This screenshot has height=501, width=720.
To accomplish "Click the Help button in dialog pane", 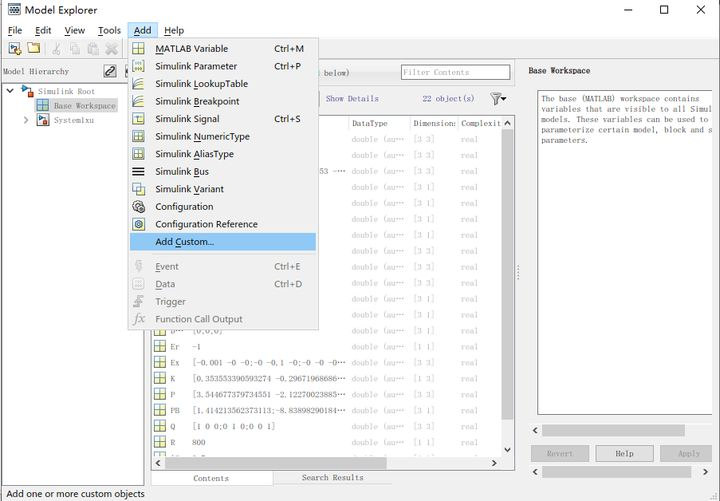I will 624,454.
